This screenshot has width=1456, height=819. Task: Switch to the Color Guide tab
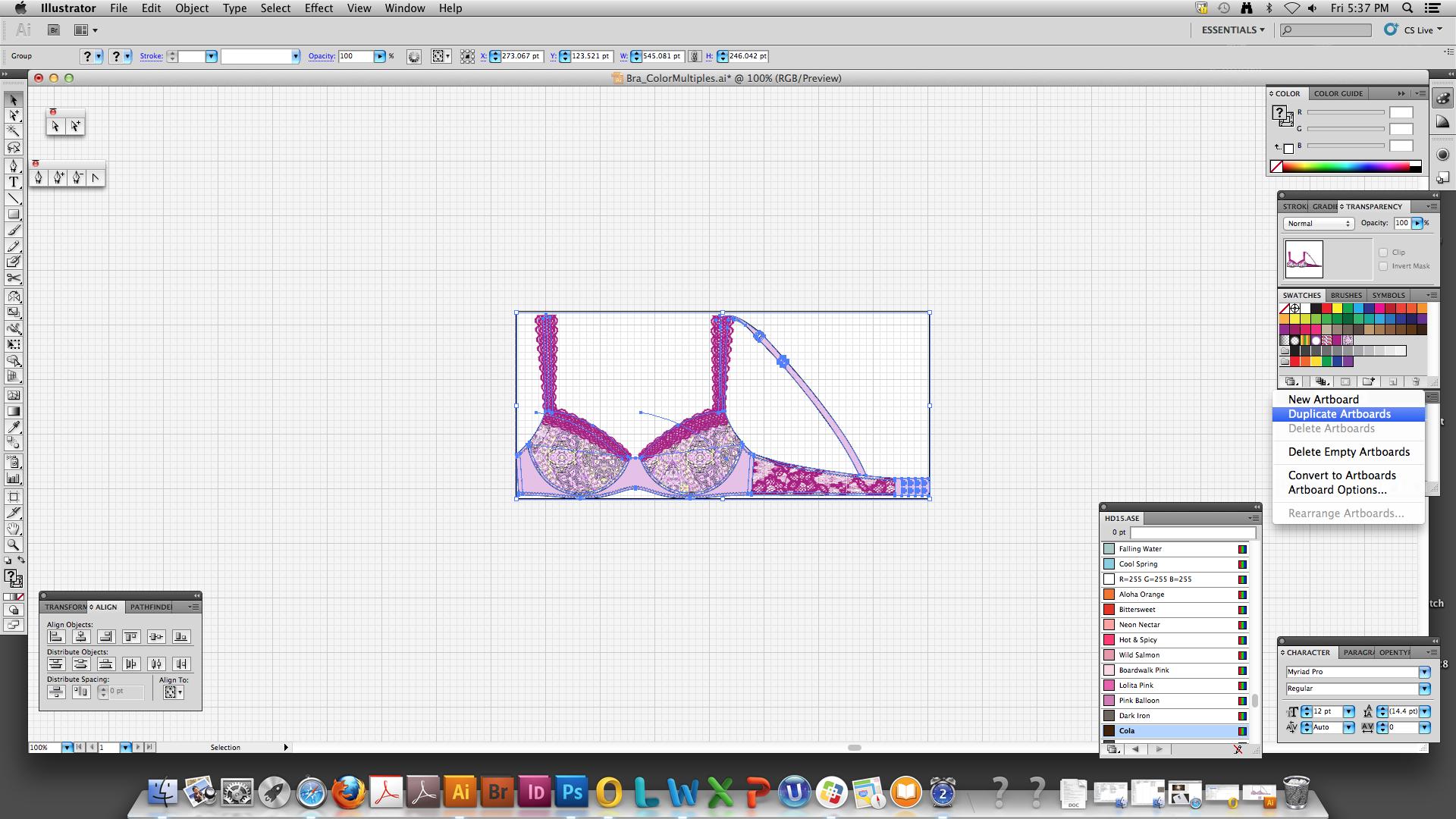point(1338,93)
